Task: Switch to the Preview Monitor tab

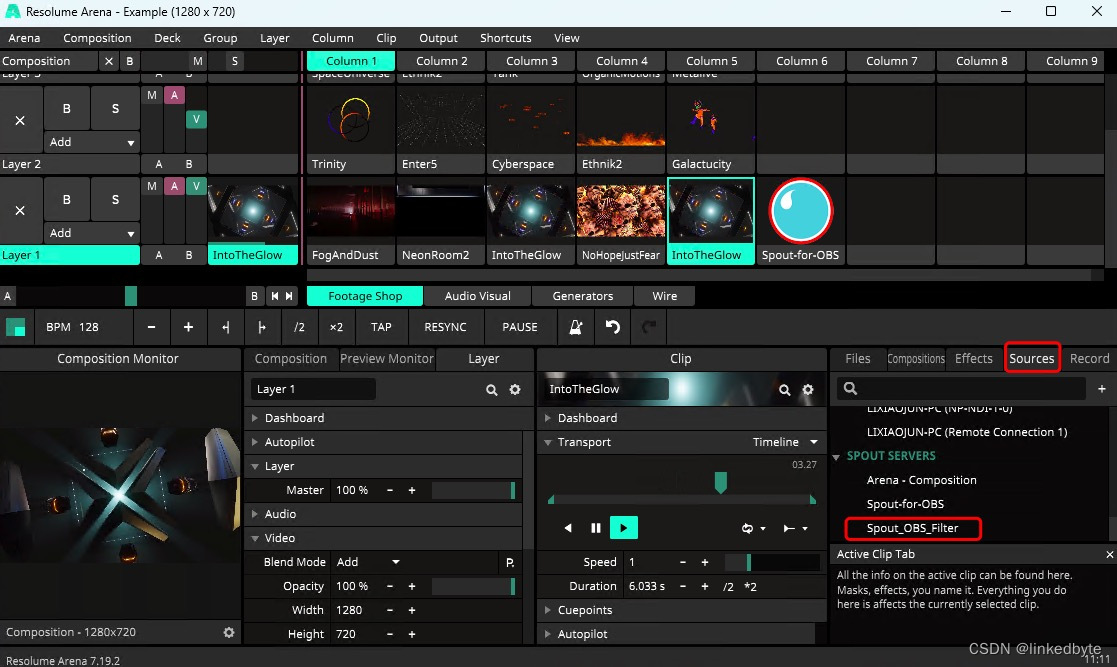Action: click(387, 358)
